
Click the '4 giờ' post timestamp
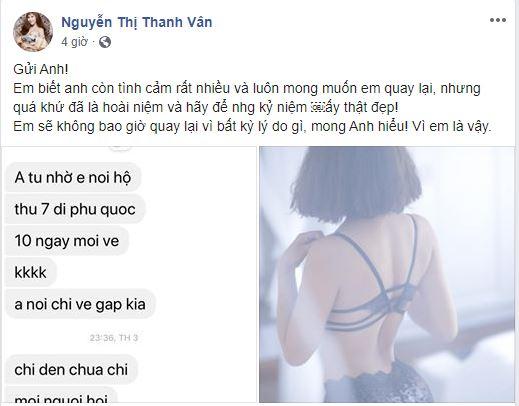(74, 42)
